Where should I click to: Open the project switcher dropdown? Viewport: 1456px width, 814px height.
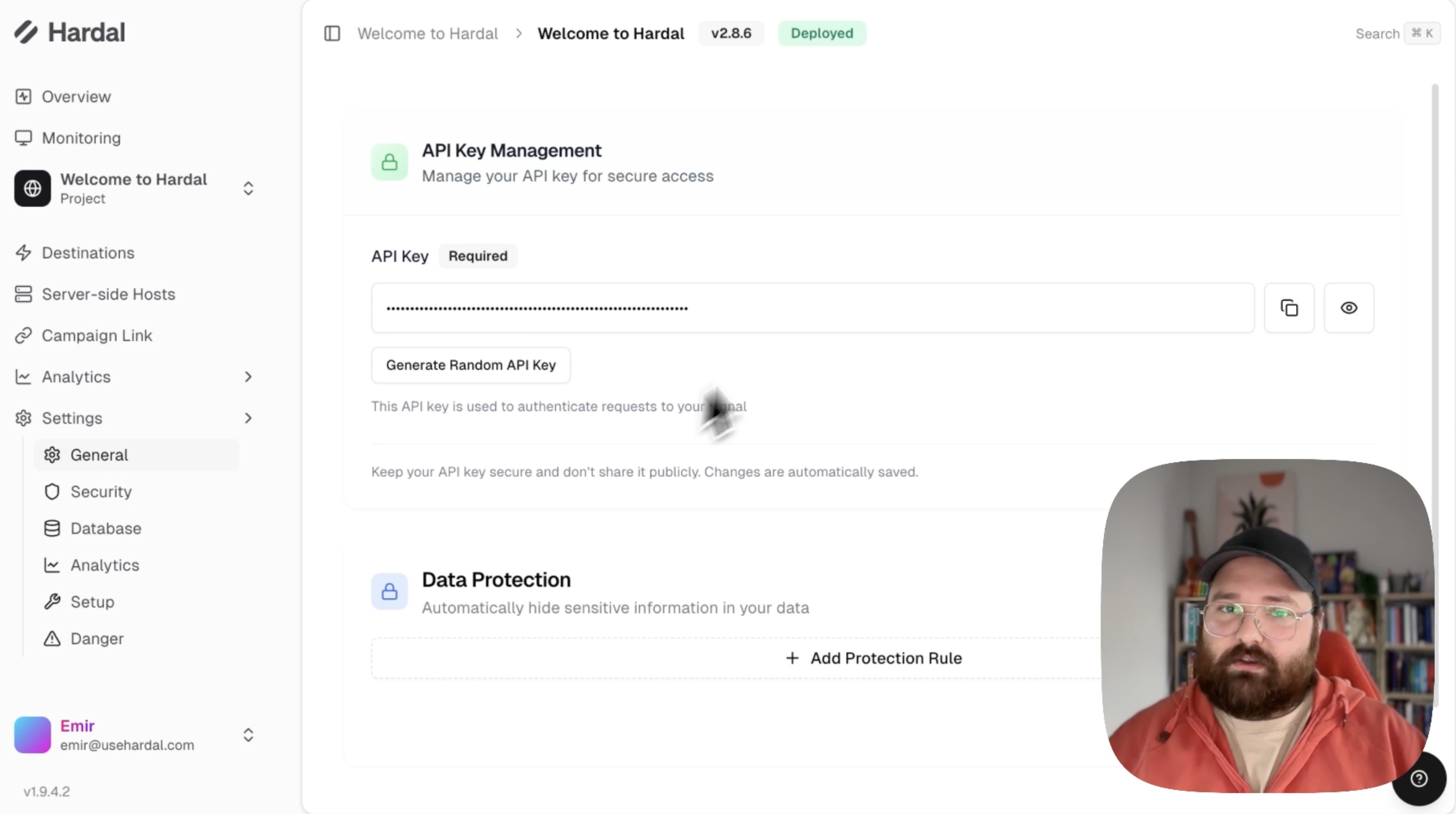(x=247, y=188)
